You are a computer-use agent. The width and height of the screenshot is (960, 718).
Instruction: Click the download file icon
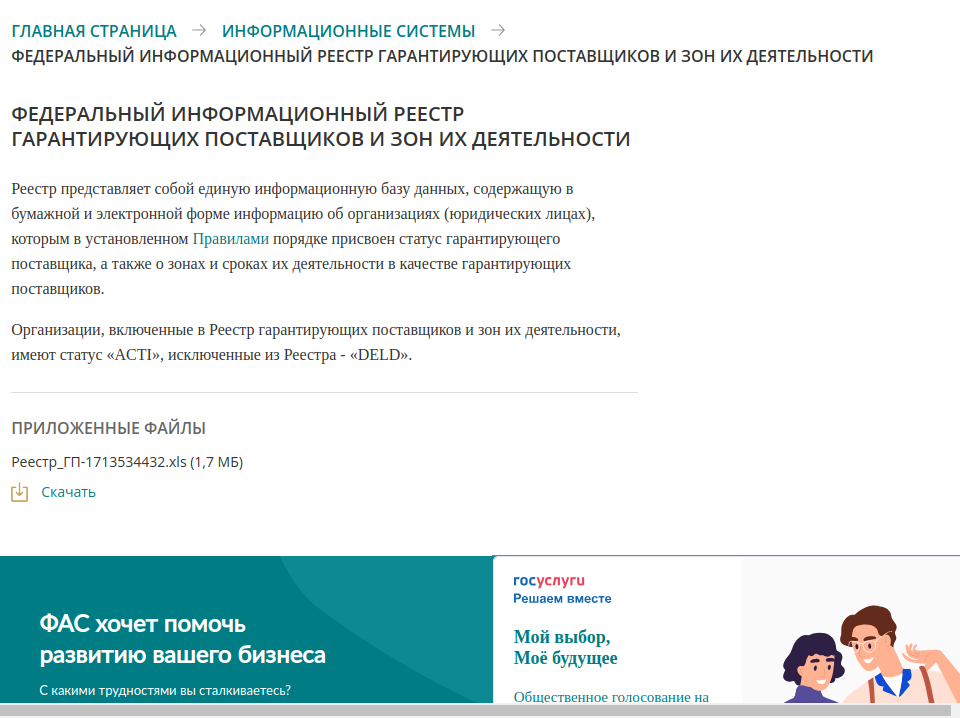pyautogui.click(x=20, y=492)
